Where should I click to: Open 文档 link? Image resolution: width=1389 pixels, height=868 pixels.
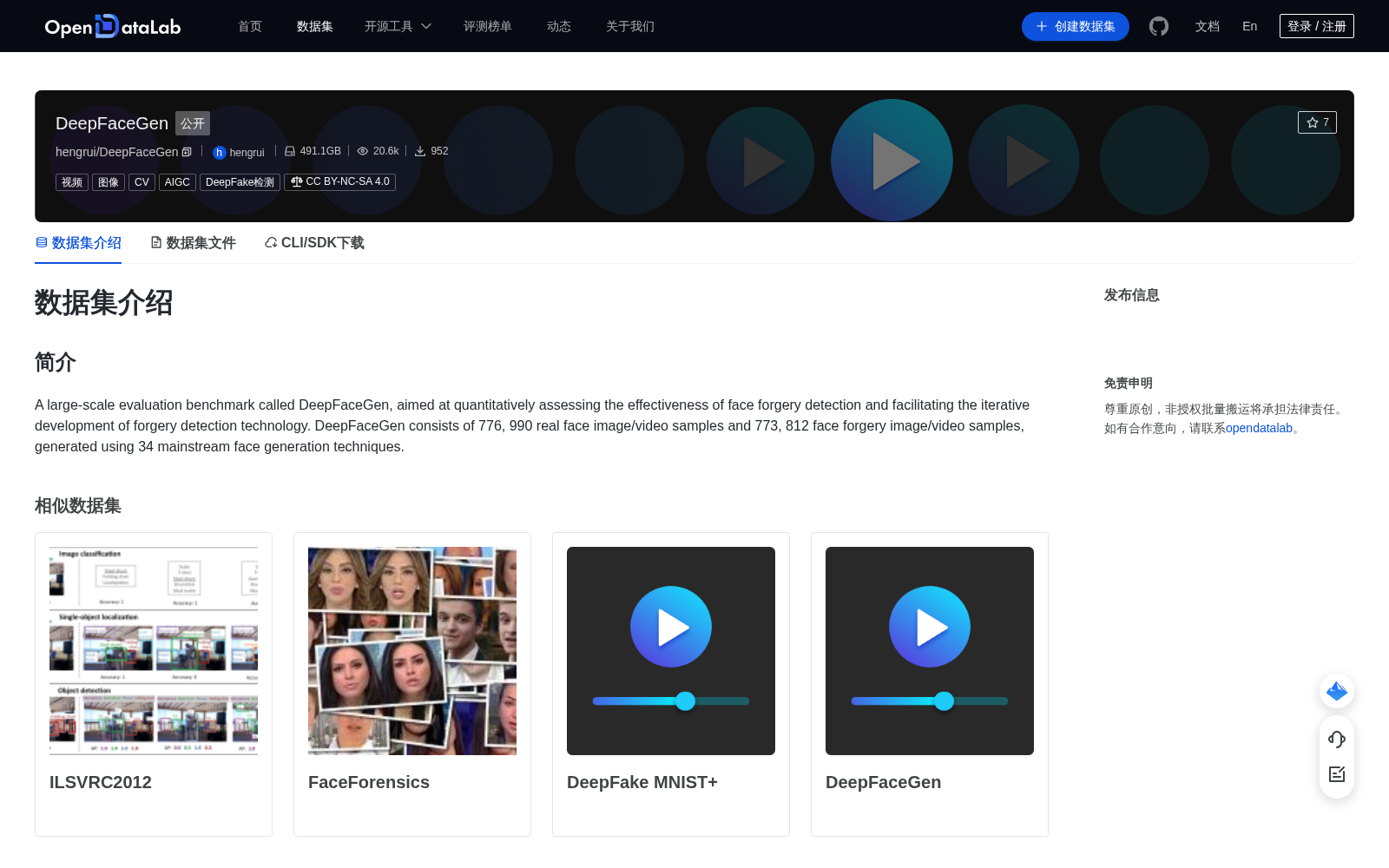(x=1208, y=26)
